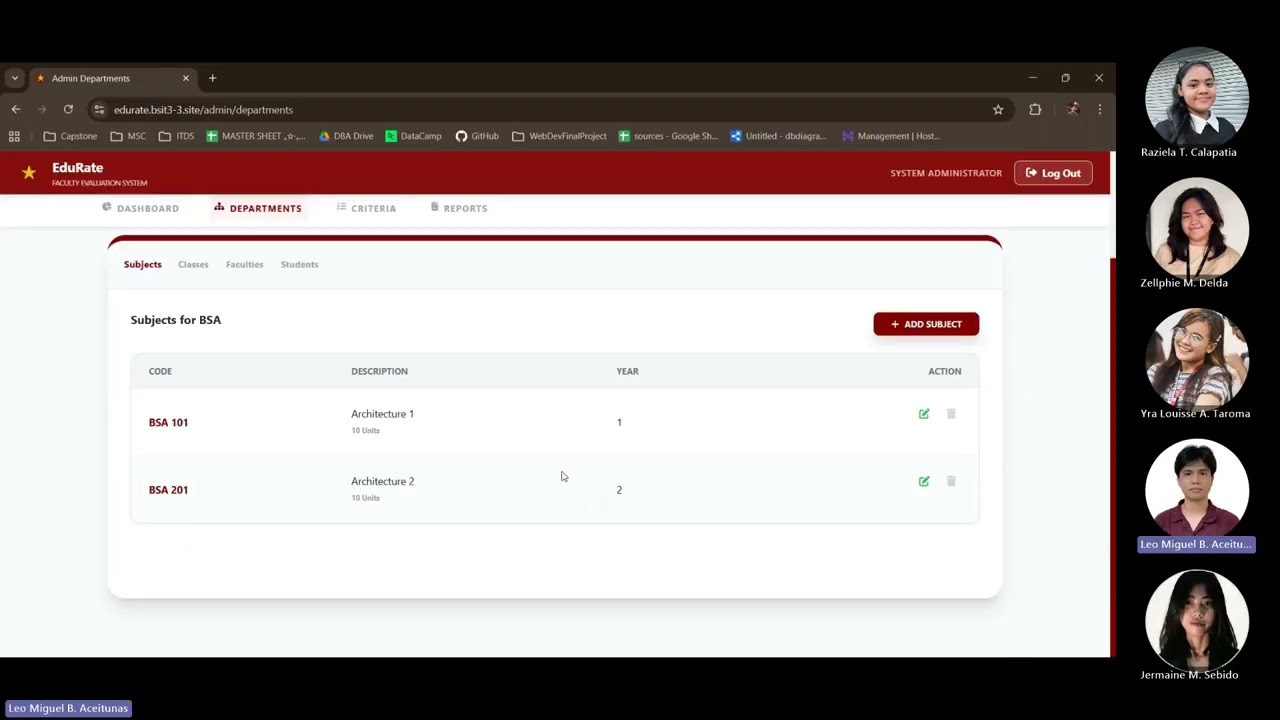Open the apps grid in bookmarks bar
The image size is (1280, 720).
coord(14,136)
